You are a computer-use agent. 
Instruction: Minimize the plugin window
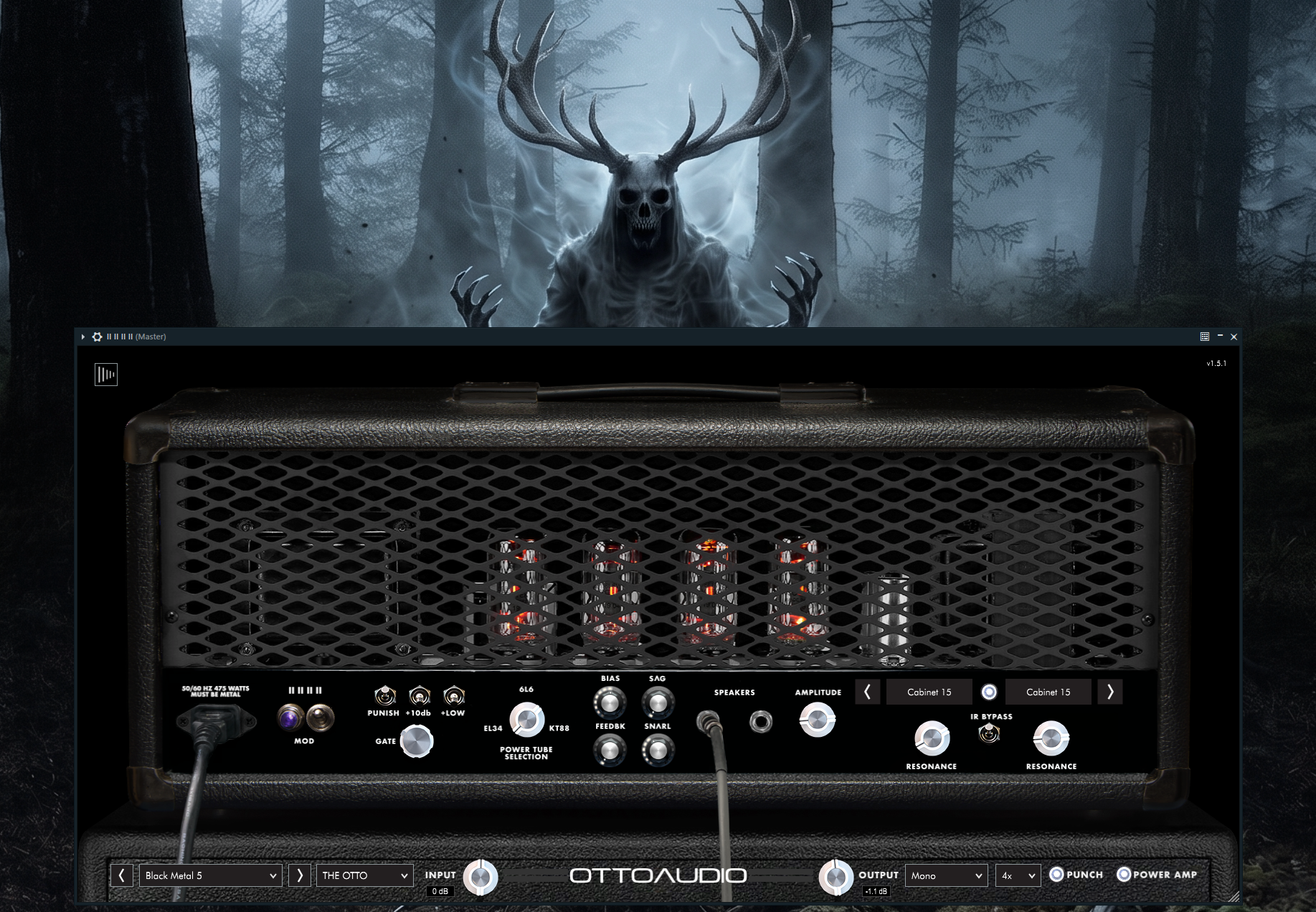pyautogui.click(x=1220, y=336)
